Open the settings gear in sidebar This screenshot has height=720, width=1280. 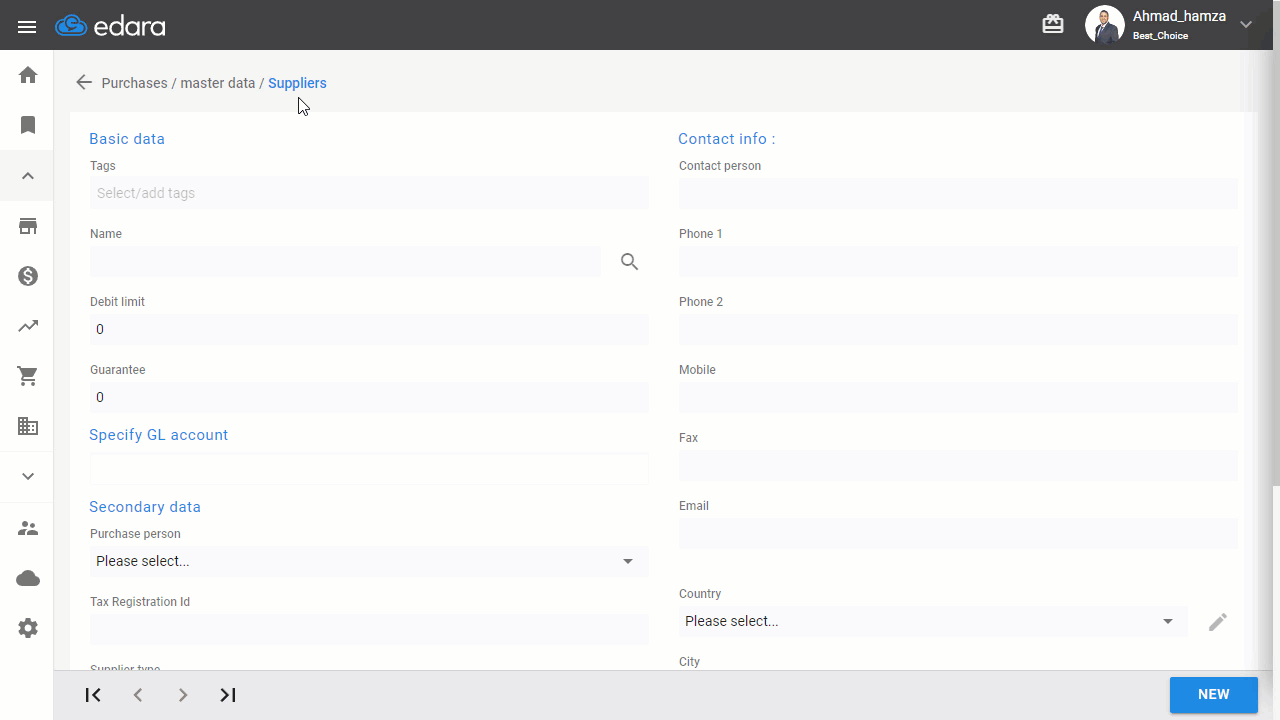pyautogui.click(x=28, y=628)
